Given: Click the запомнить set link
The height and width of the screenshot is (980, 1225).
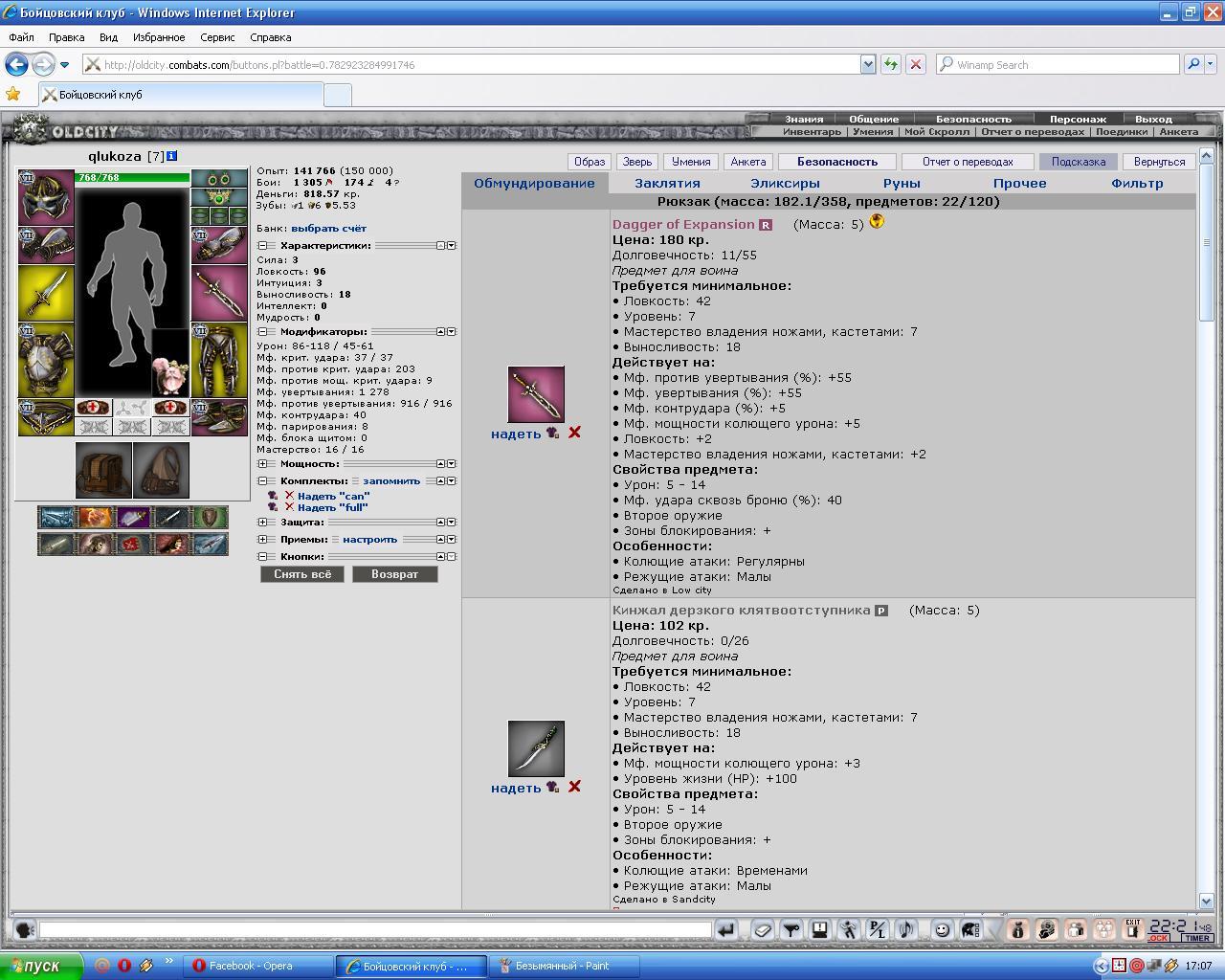Looking at the screenshot, I should (391, 480).
